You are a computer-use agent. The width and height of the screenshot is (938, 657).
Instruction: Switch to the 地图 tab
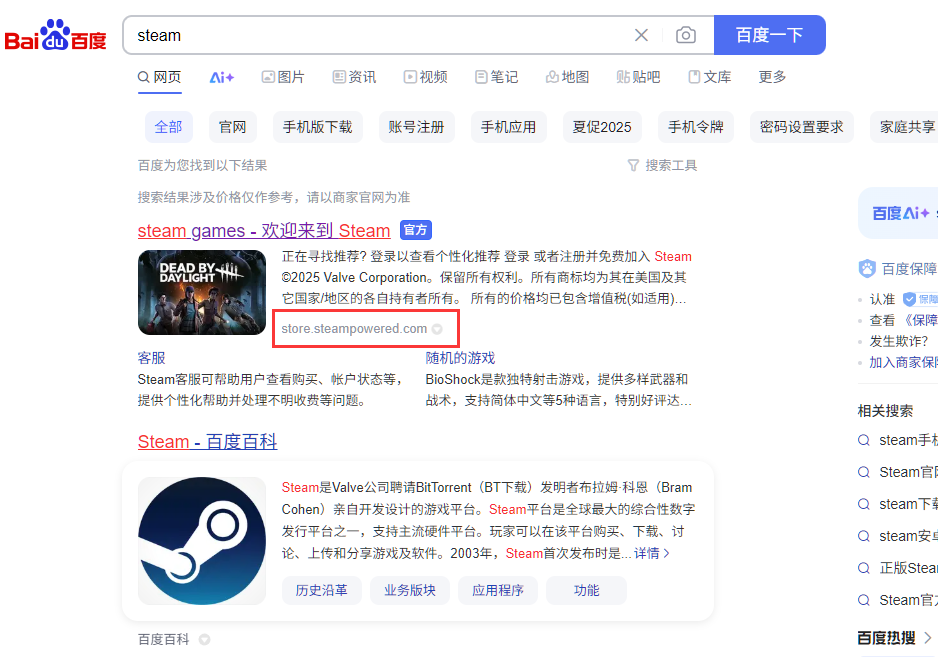pos(567,77)
